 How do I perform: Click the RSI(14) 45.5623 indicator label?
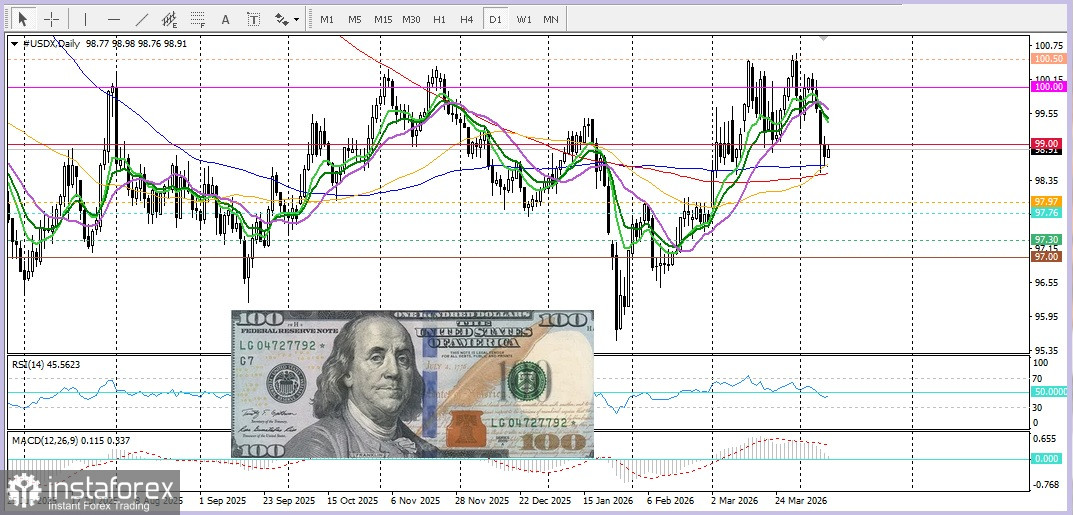pyautogui.click(x=46, y=365)
